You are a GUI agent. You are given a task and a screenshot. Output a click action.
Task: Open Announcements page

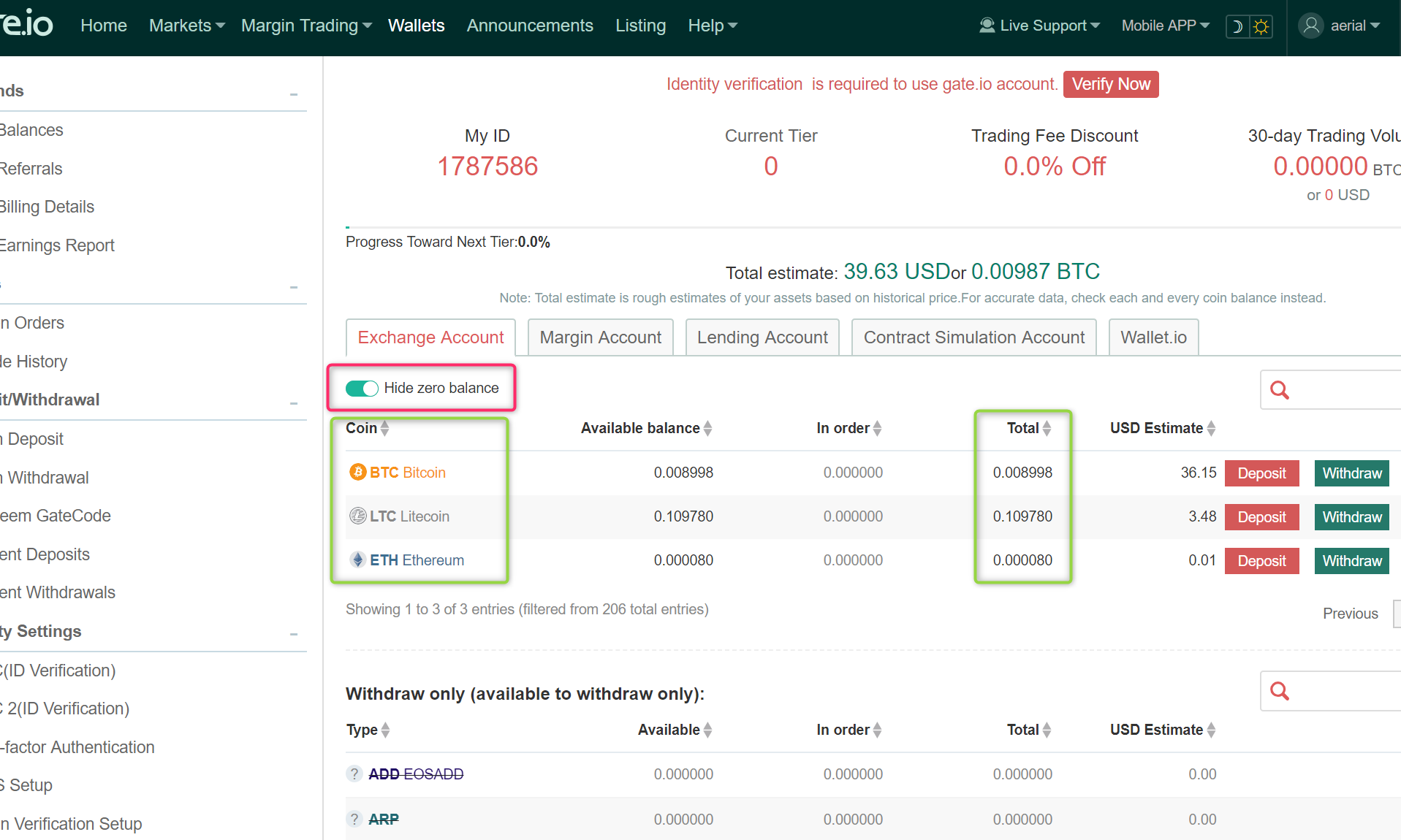(530, 26)
